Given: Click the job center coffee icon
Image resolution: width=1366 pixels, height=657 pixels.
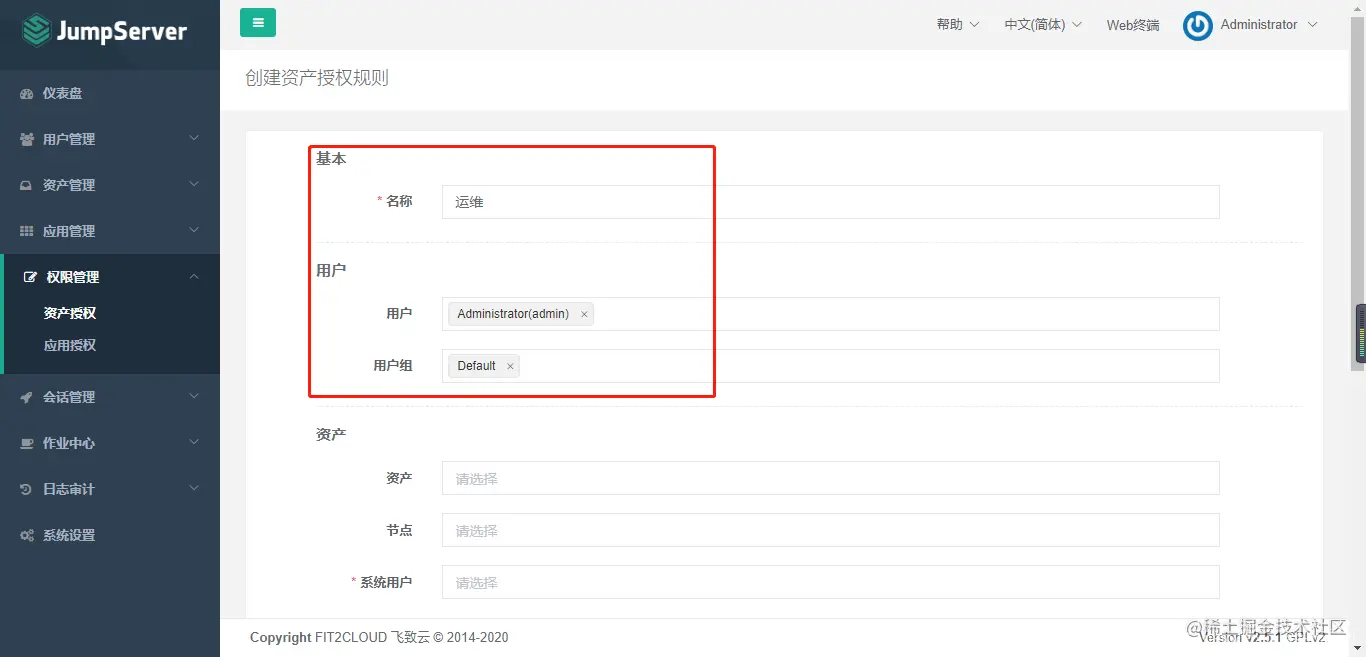Looking at the screenshot, I should [27, 443].
